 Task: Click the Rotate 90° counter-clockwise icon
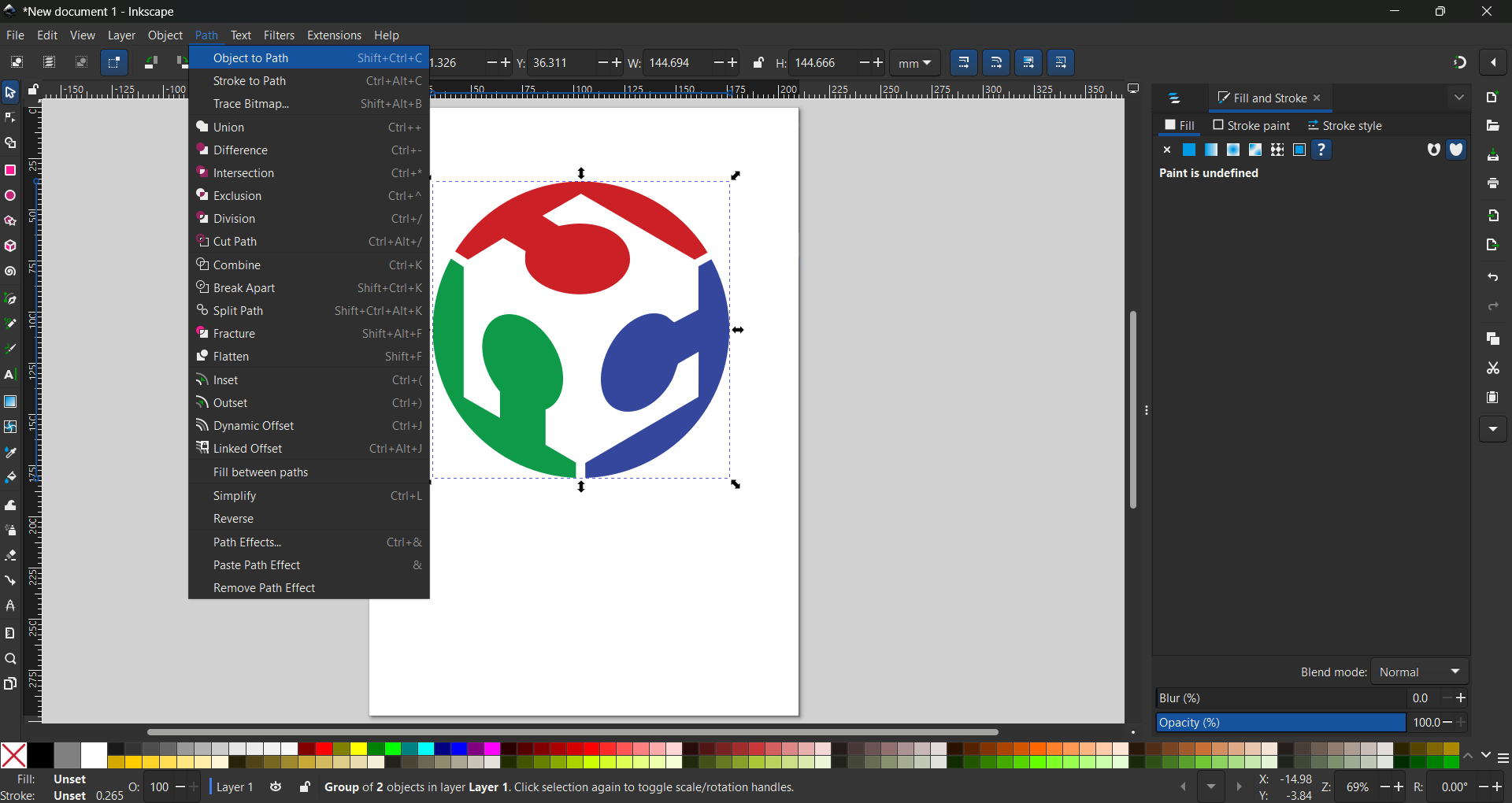coord(150,62)
